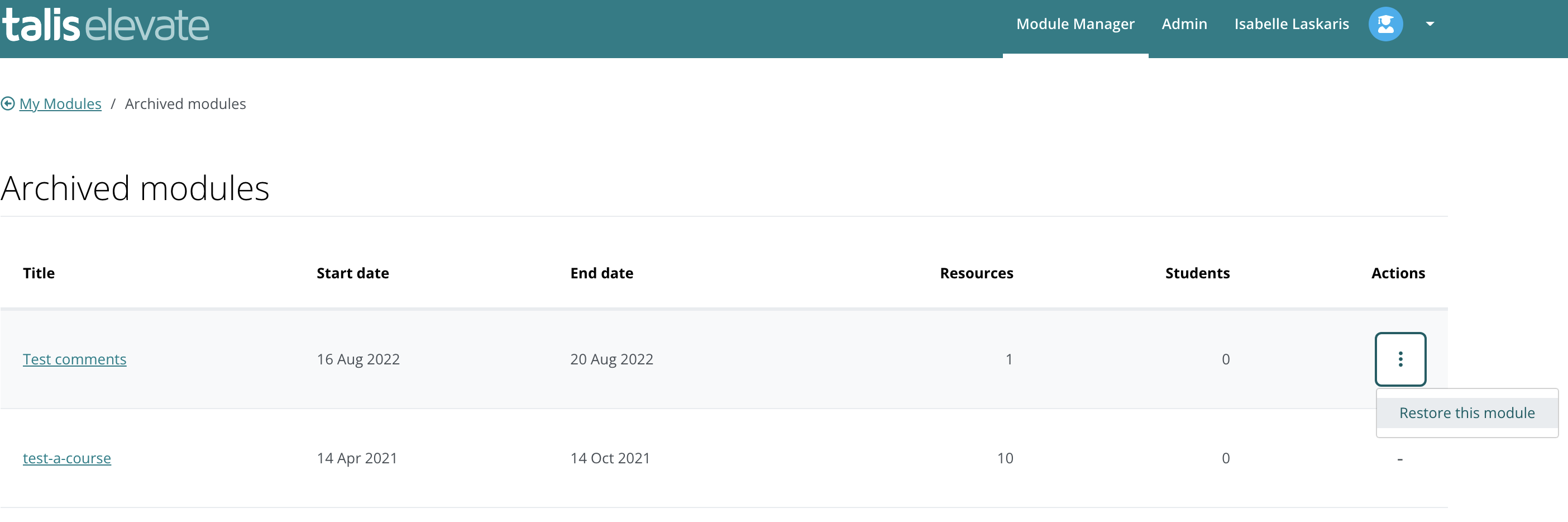Click the 14 Apr 2021 start date
This screenshot has height=522, width=1568.
click(x=357, y=458)
